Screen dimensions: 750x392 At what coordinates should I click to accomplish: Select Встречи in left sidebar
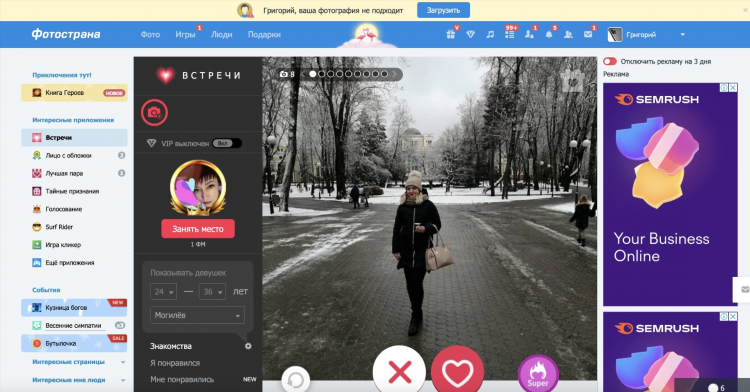point(74,138)
